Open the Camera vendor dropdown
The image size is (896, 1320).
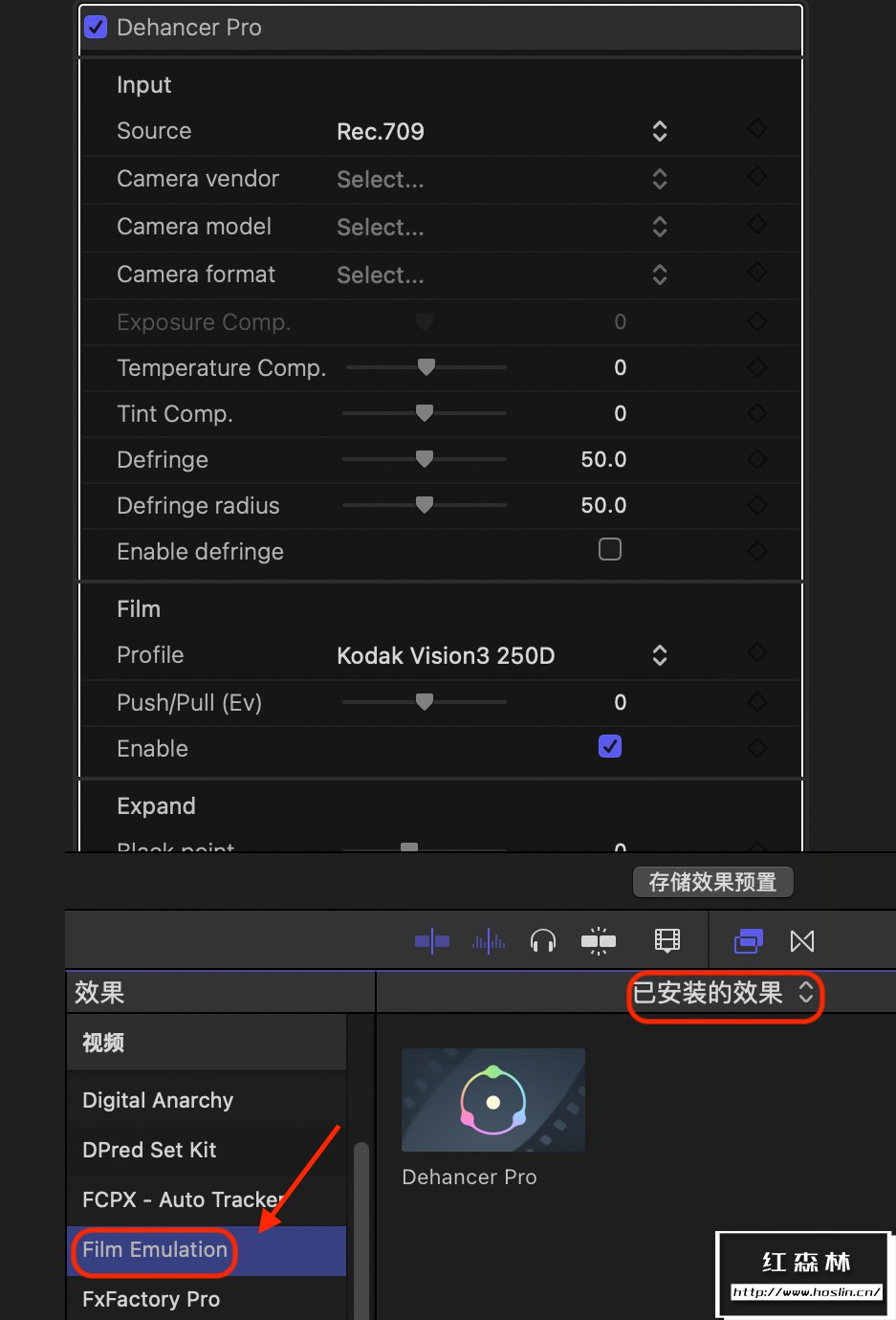tap(502, 179)
